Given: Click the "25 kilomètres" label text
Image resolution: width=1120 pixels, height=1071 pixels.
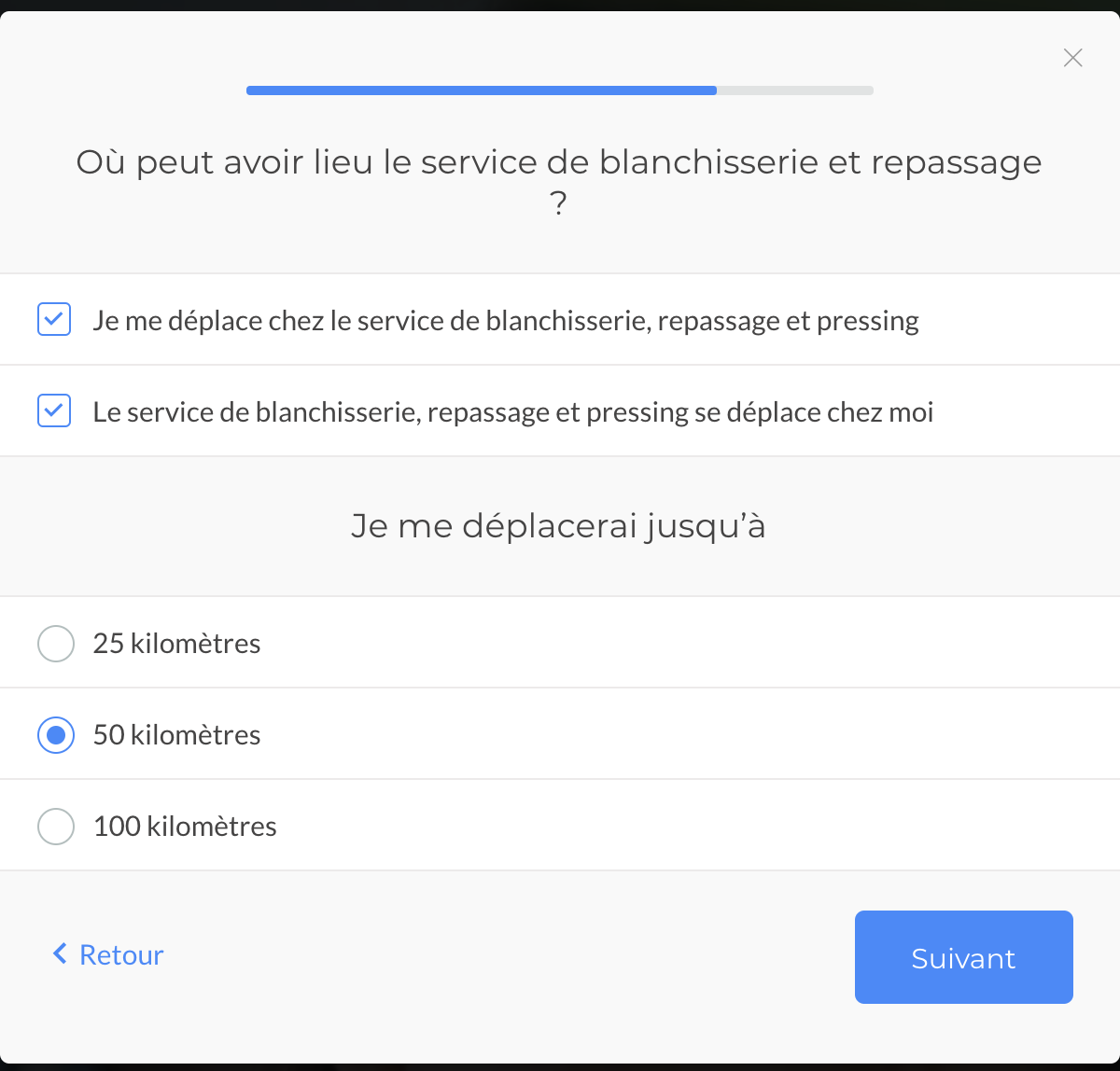Looking at the screenshot, I should click(x=177, y=644).
